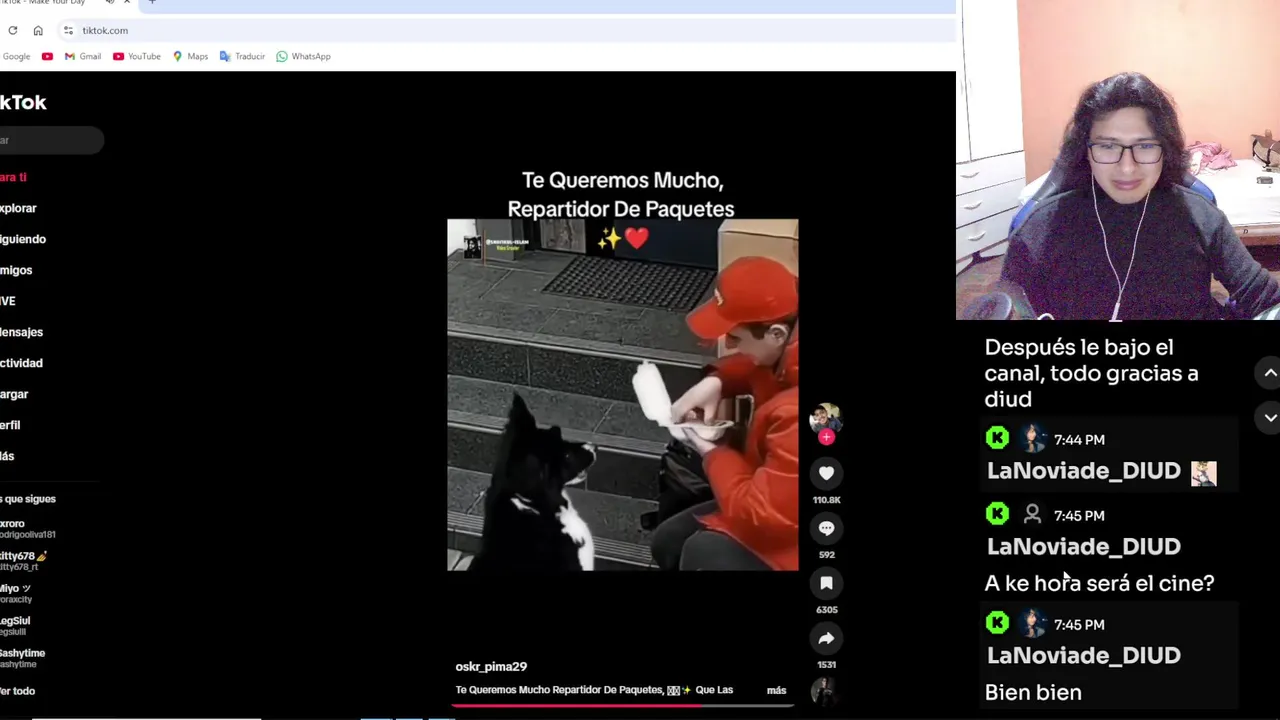The image size is (1280, 720).
Task: Open the LIVE section
Action: coord(8,301)
